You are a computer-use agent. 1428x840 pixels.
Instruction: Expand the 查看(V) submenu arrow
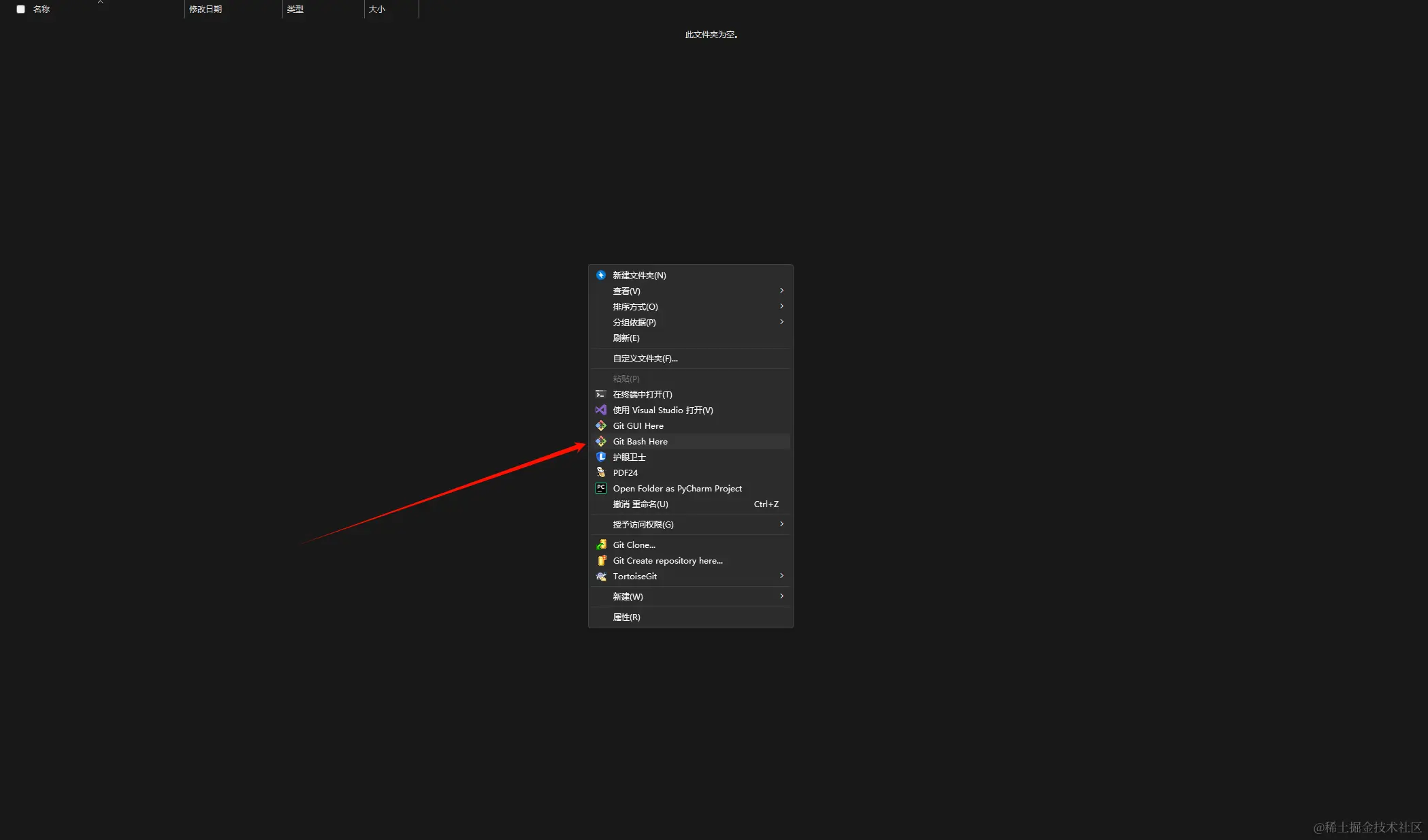[781, 291]
